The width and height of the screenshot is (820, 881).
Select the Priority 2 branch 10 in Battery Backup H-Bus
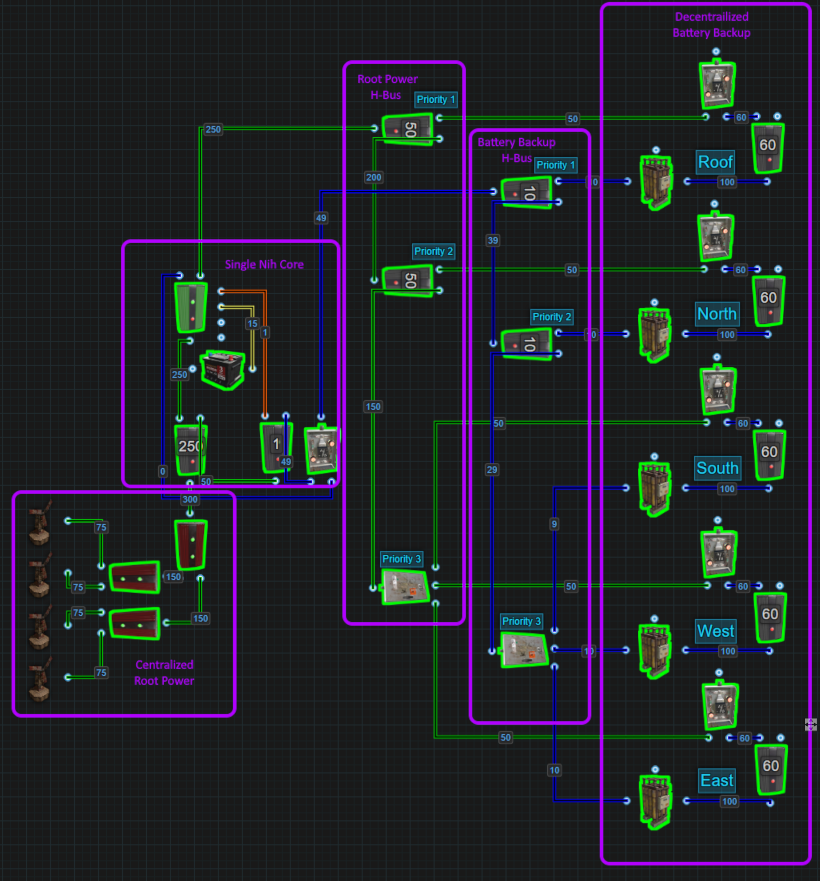[527, 344]
